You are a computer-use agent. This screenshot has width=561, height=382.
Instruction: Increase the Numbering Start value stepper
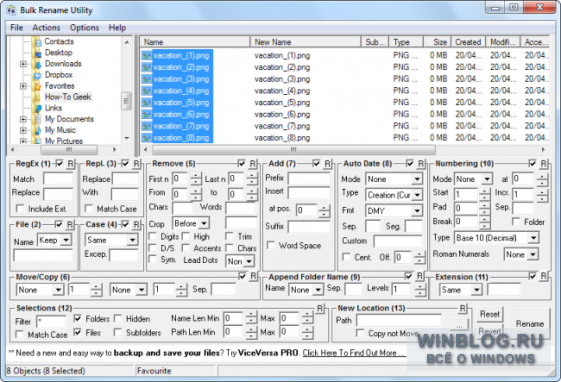[x=484, y=191]
